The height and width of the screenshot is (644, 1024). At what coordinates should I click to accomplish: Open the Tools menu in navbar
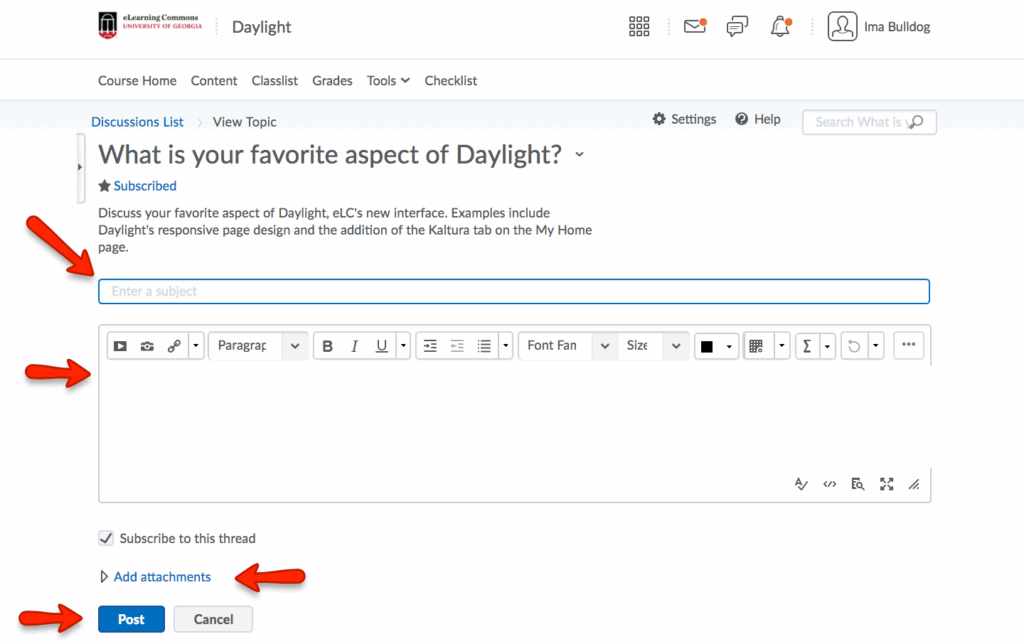pos(388,81)
